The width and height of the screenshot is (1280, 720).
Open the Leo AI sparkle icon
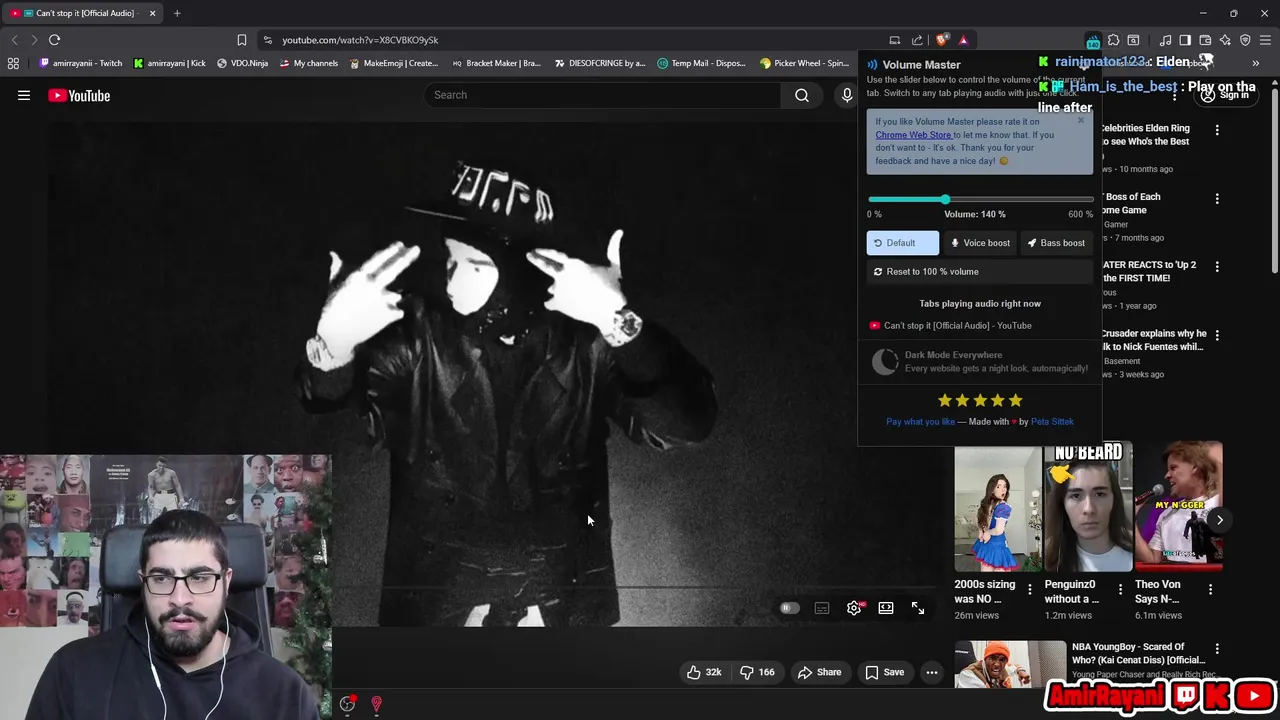pyautogui.click(x=1225, y=40)
